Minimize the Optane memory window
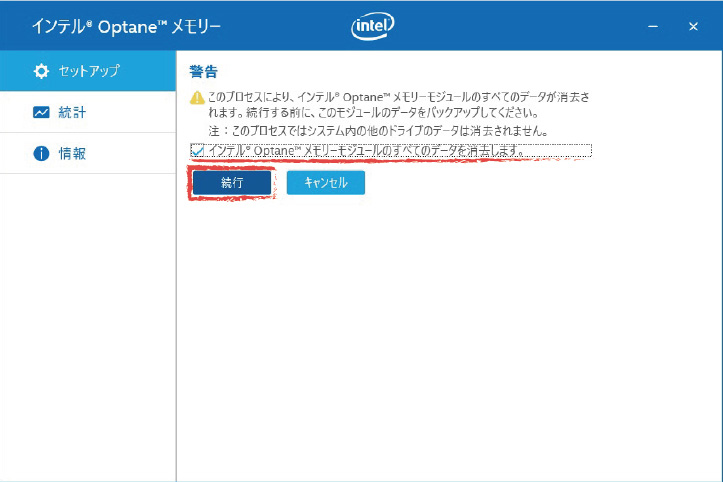The height and width of the screenshot is (482, 723). [x=653, y=27]
